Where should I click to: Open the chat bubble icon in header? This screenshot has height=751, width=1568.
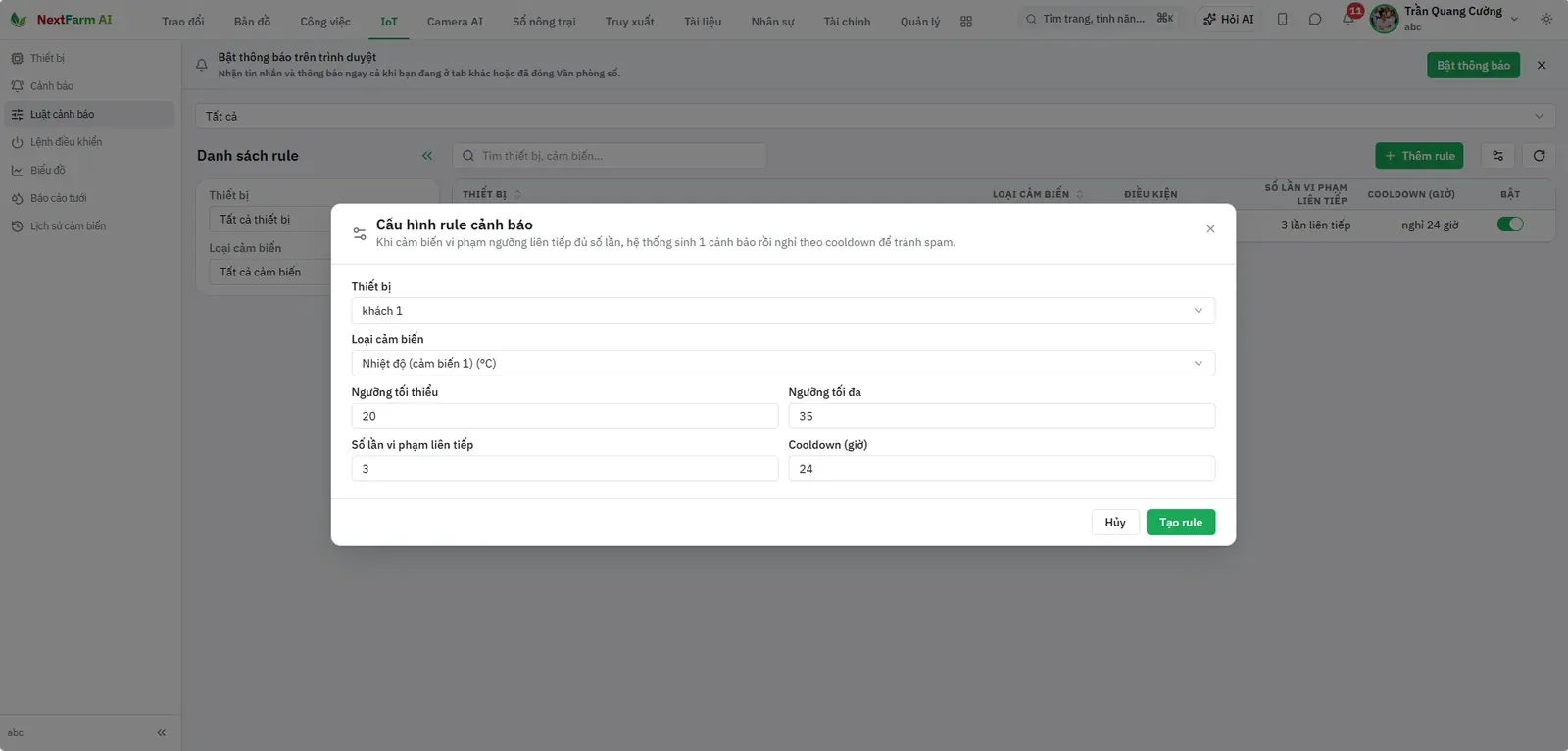[x=1315, y=19]
